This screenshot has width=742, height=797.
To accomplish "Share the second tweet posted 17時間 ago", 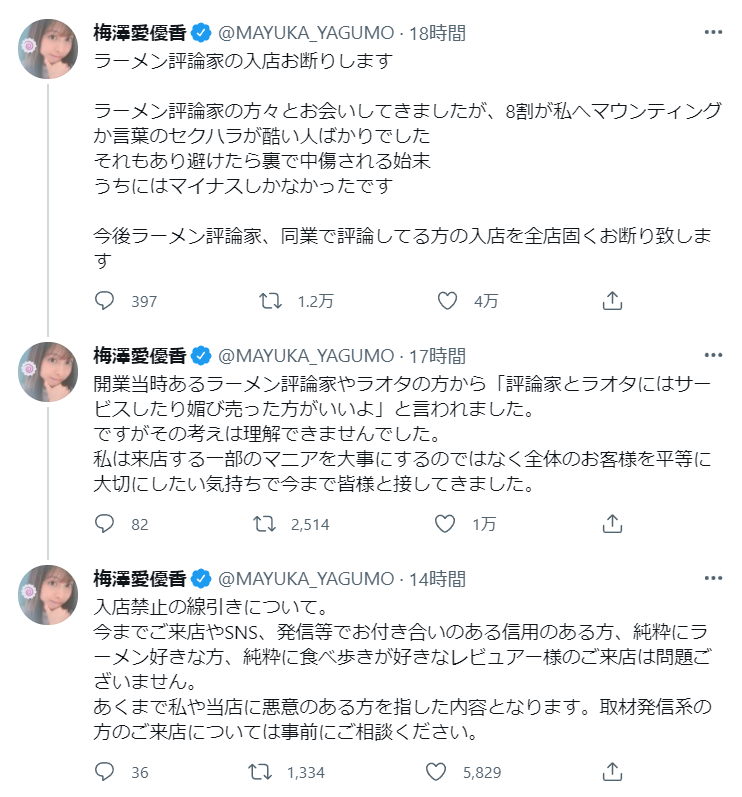I will coord(613,524).
